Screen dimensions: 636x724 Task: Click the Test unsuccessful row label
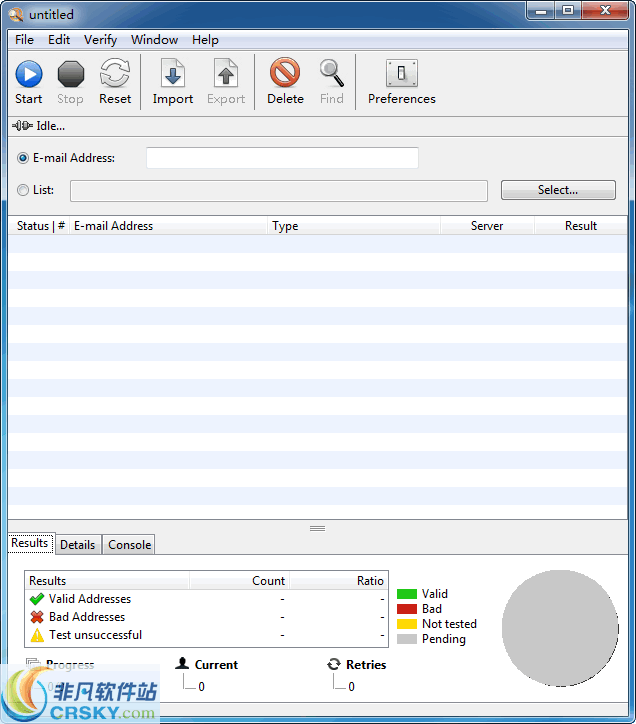pos(96,635)
